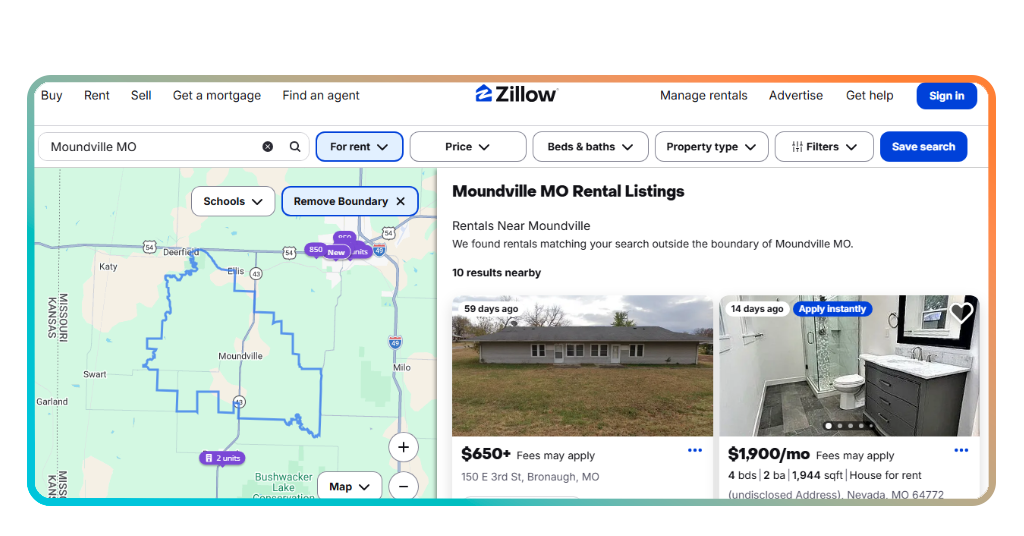This screenshot has height=536, width=1024.
Task: Open Manage rentals
Action: 703,95
